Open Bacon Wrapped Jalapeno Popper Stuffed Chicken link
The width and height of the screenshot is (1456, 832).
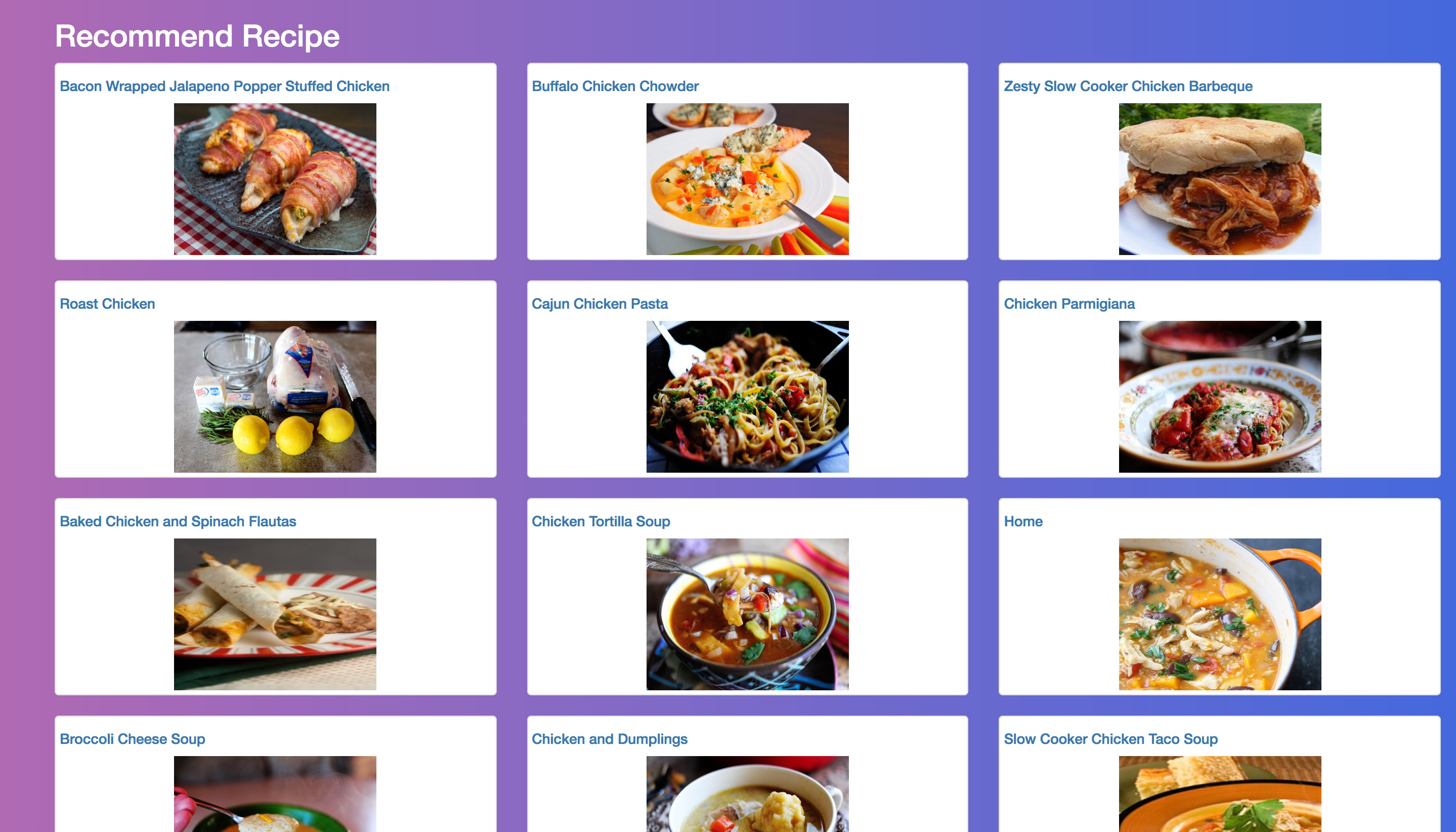225,86
